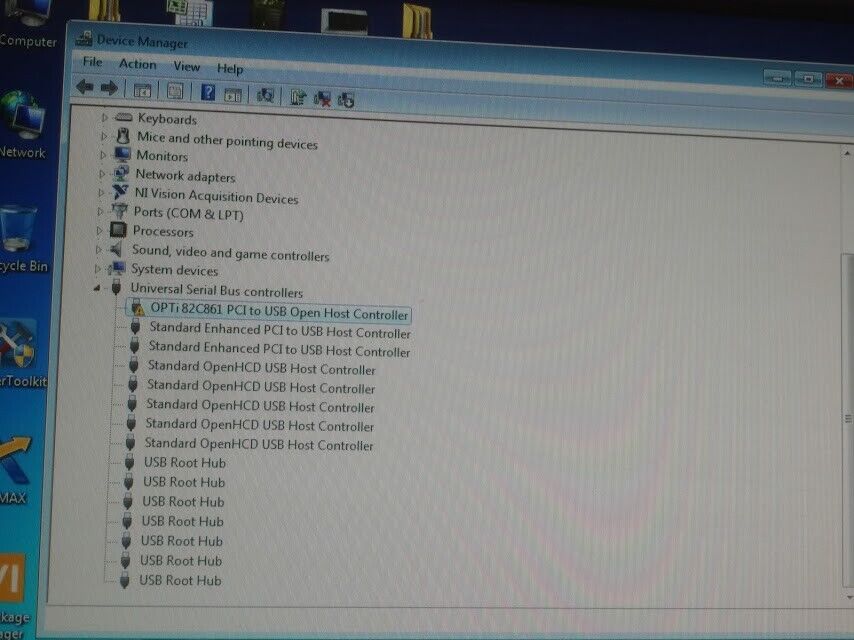Click the Processors category icon
This screenshot has height=640, width=854.
[x=118, y=229]
